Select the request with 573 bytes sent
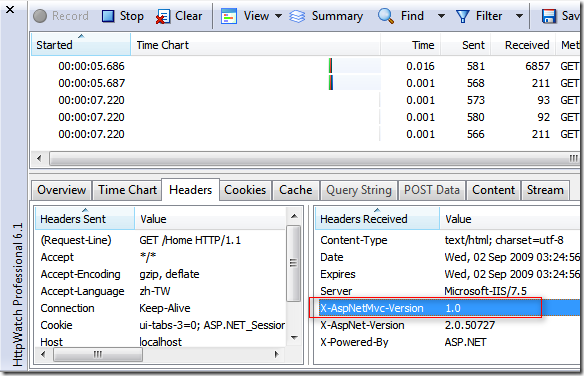 (305, 100)
